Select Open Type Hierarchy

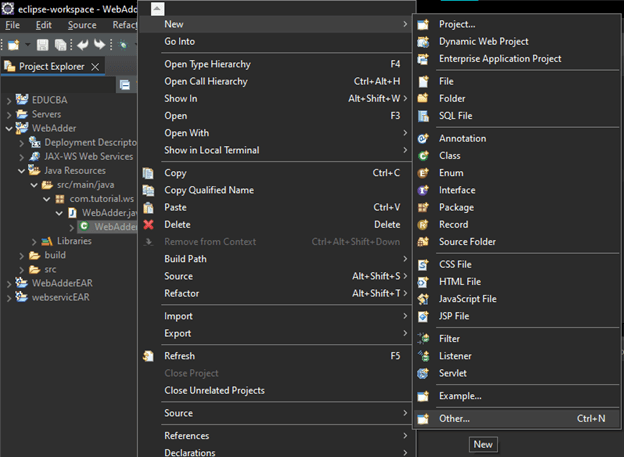(276, 64)
